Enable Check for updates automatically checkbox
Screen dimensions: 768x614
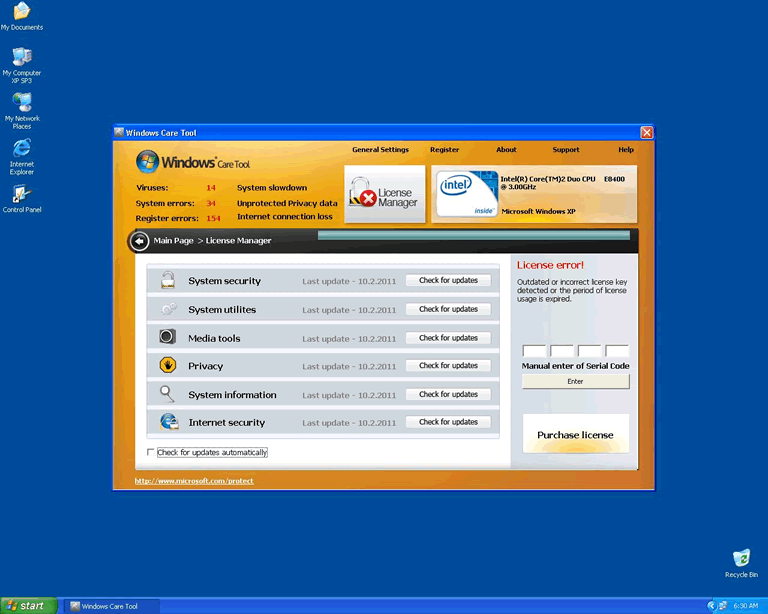151,453
